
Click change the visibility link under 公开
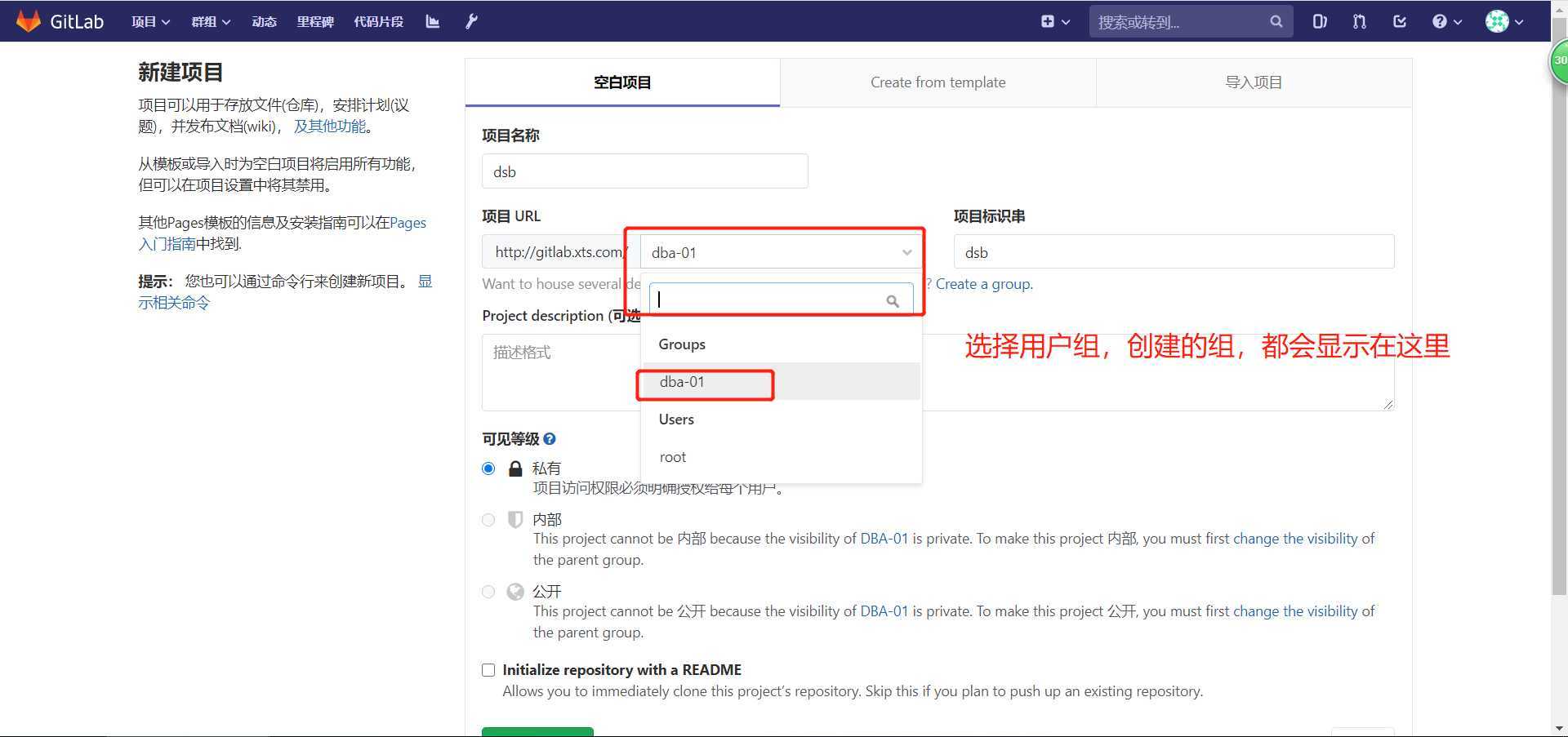[1295, 611]
